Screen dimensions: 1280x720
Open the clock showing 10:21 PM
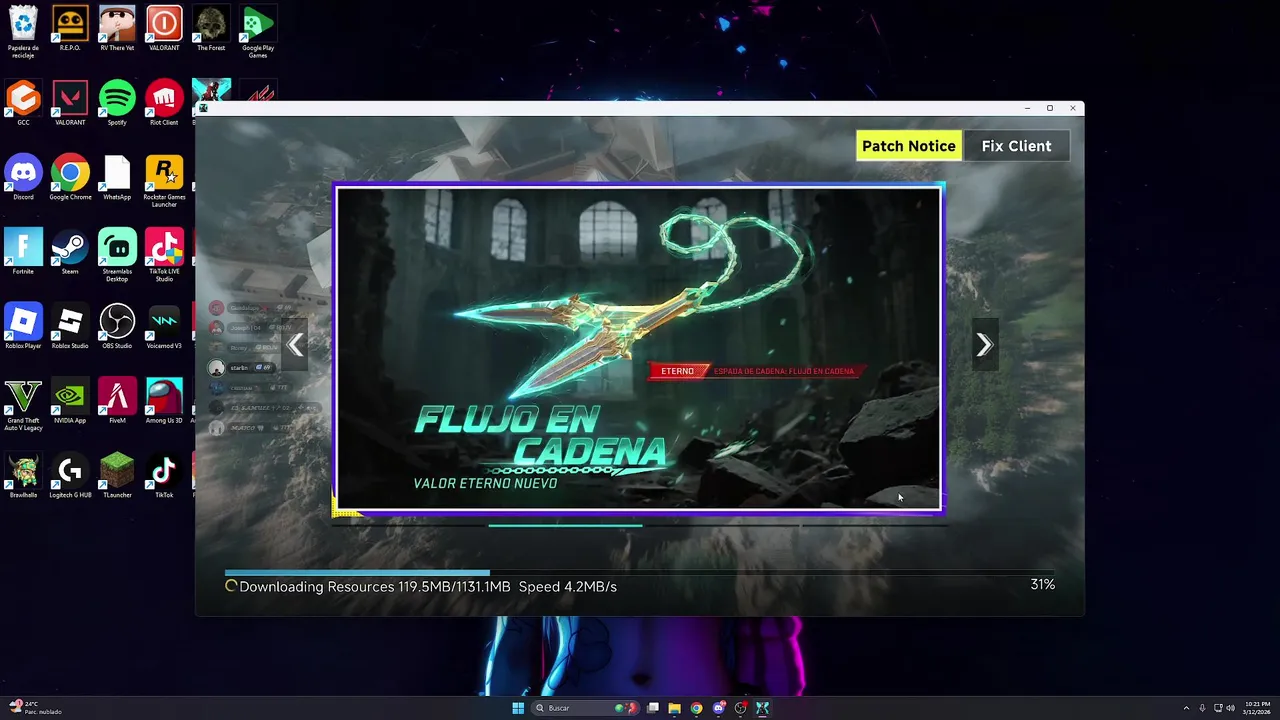(x=1257, y=708)
